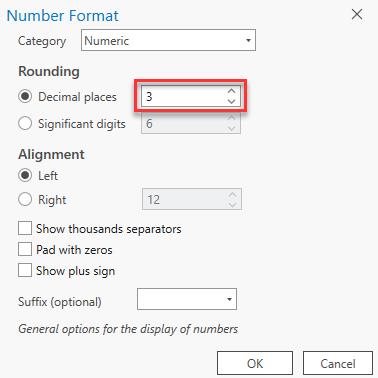This screenshot has width=378, height=378.
Task: Click inside the Decimal places input field
Action: coord(183,96)
